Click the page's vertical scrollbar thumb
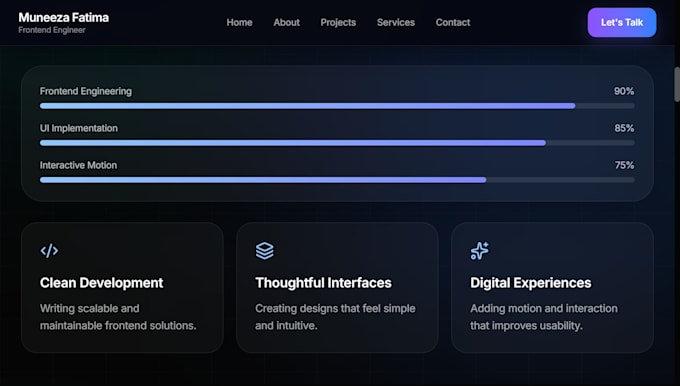The image size is (680, 386). tap(677, 85)
